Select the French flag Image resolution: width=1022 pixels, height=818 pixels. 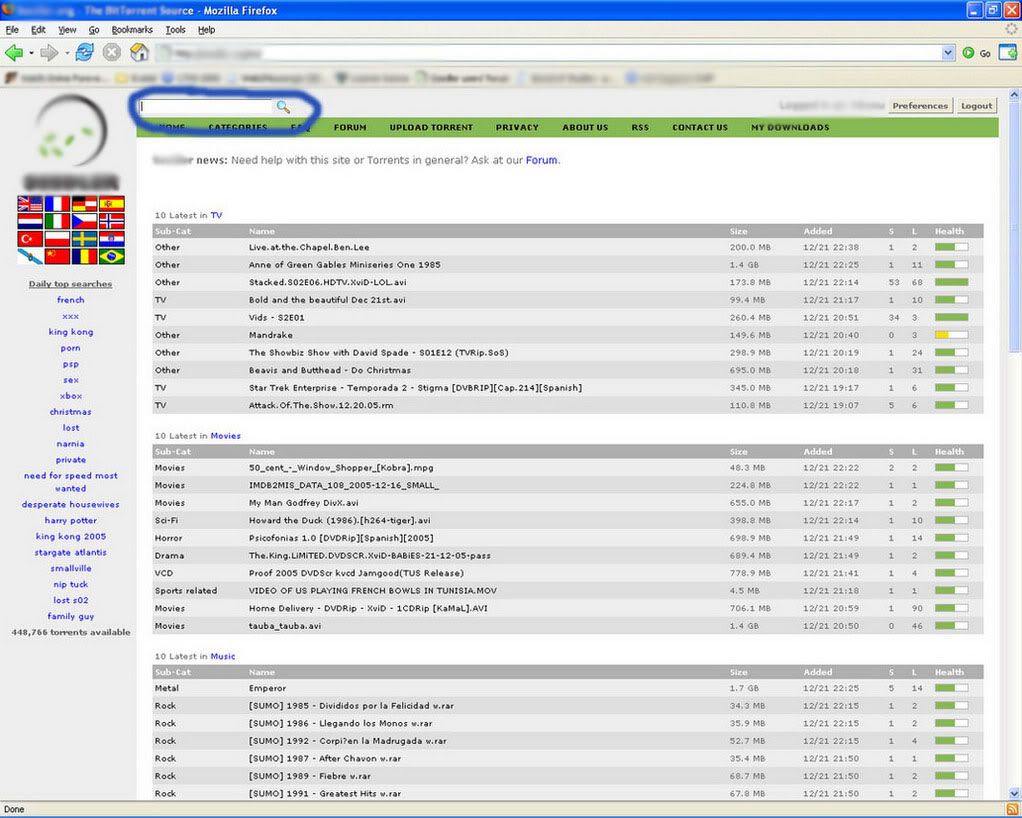tap(57, 204)
